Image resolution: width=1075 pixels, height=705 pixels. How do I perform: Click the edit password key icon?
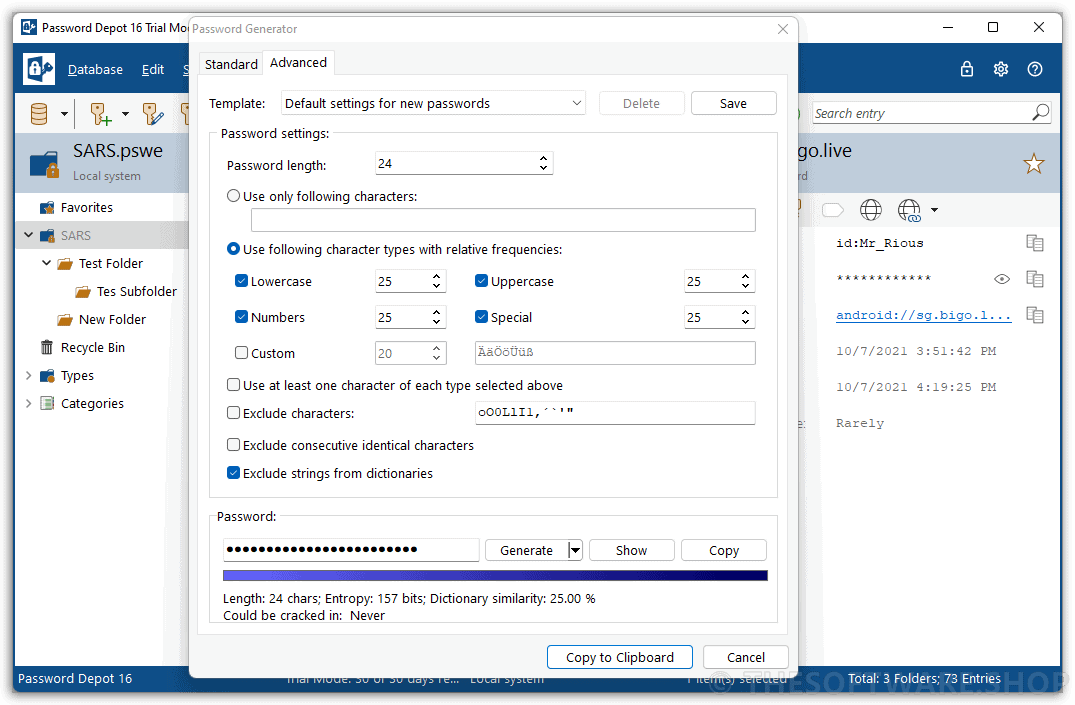point(152,114)
